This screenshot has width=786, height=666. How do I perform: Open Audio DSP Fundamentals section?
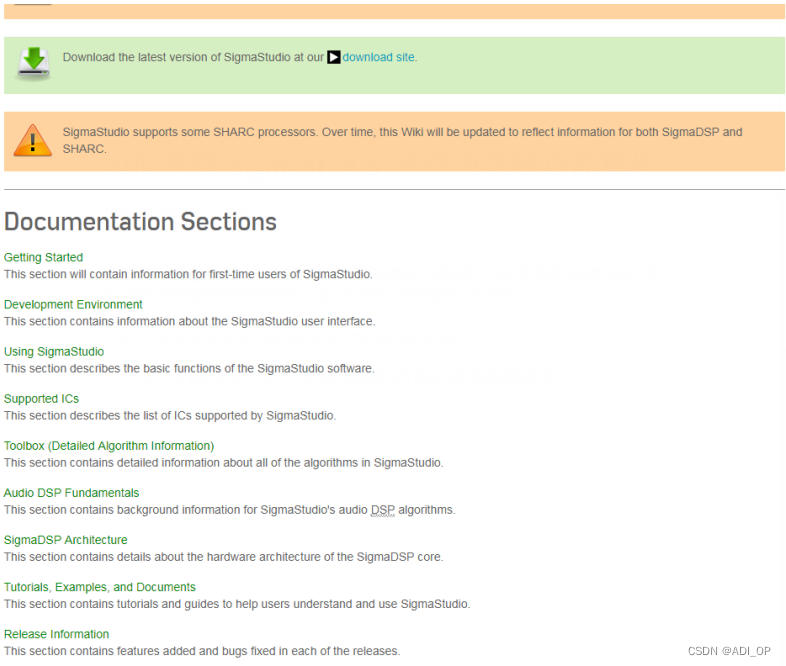click(72, 493)
